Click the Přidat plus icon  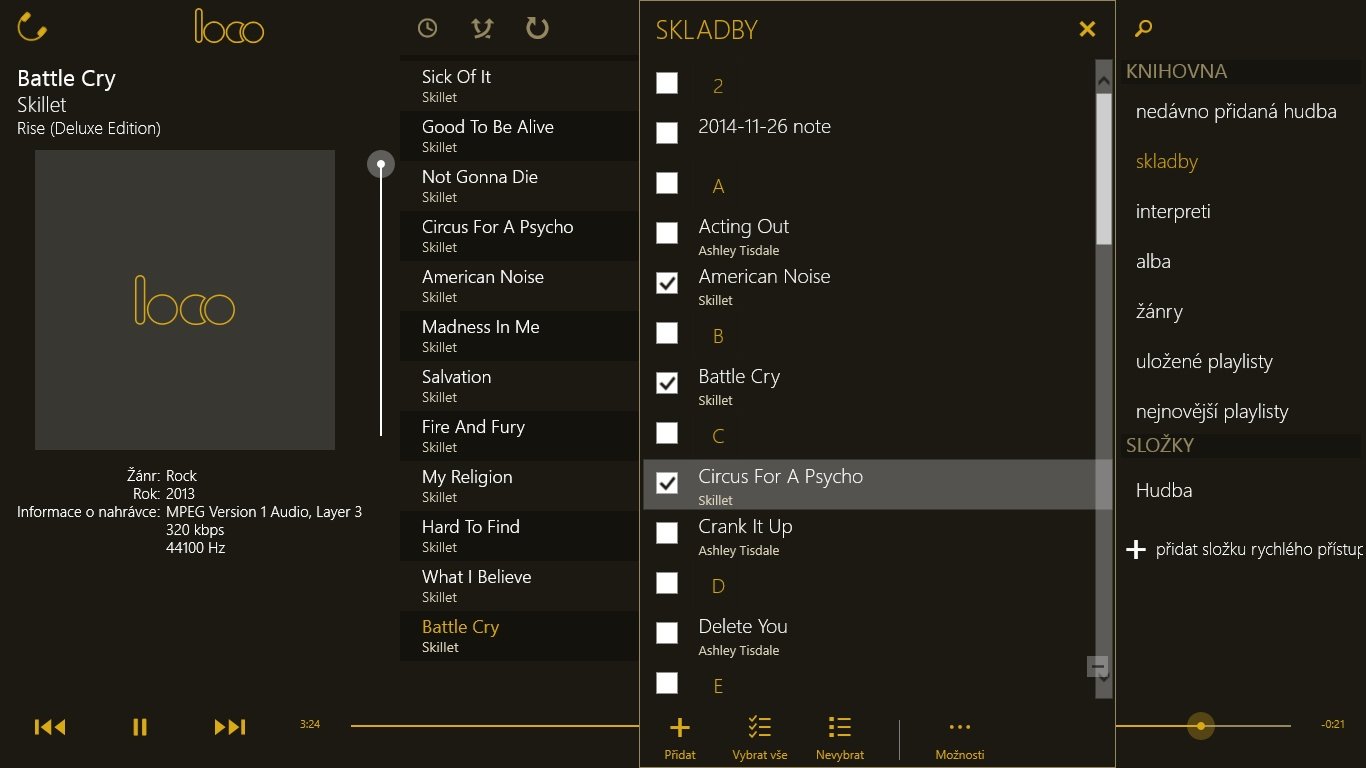pyautogui.click(x=680, y=727)
